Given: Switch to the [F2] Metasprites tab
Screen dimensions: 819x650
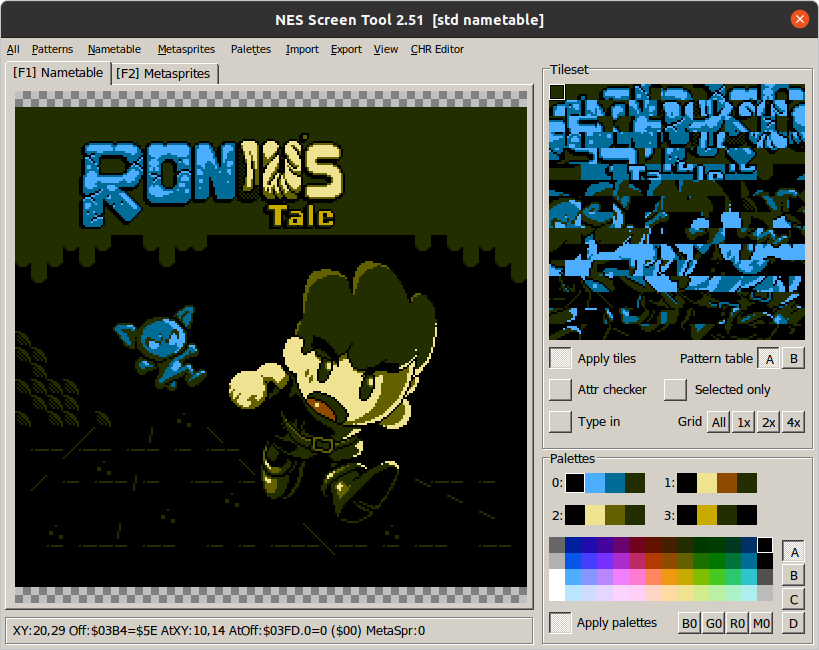Looking at the screenshot, I should tap(163, 74).
